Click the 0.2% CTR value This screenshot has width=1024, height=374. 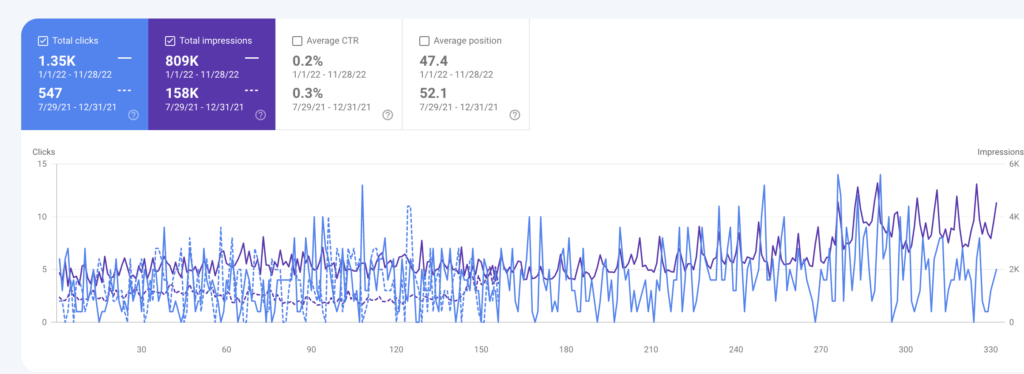pos(308,61)
